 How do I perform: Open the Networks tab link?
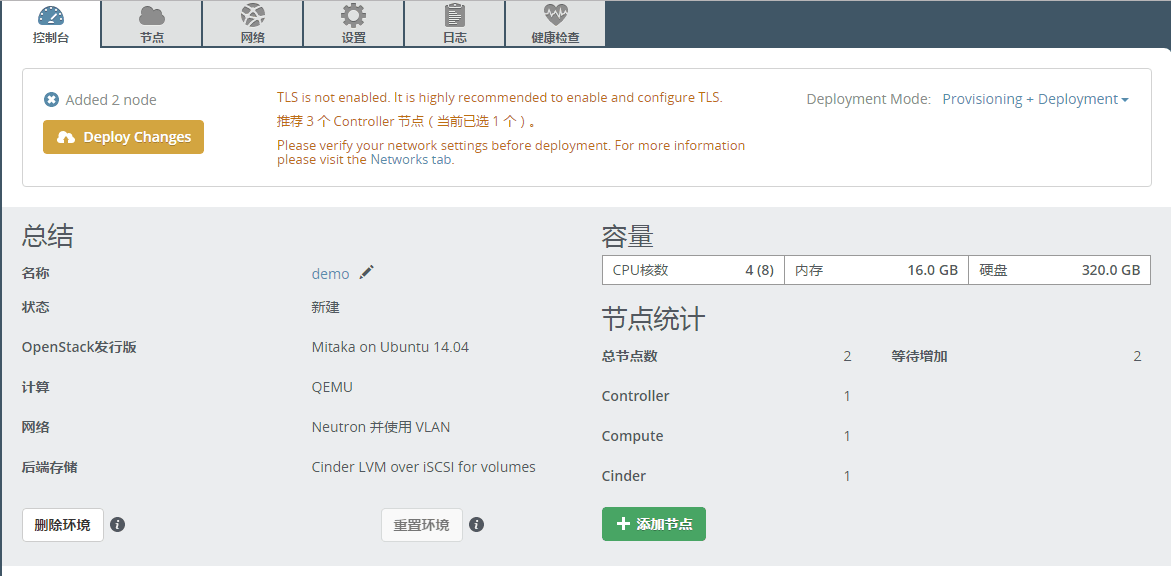point(411,159)
